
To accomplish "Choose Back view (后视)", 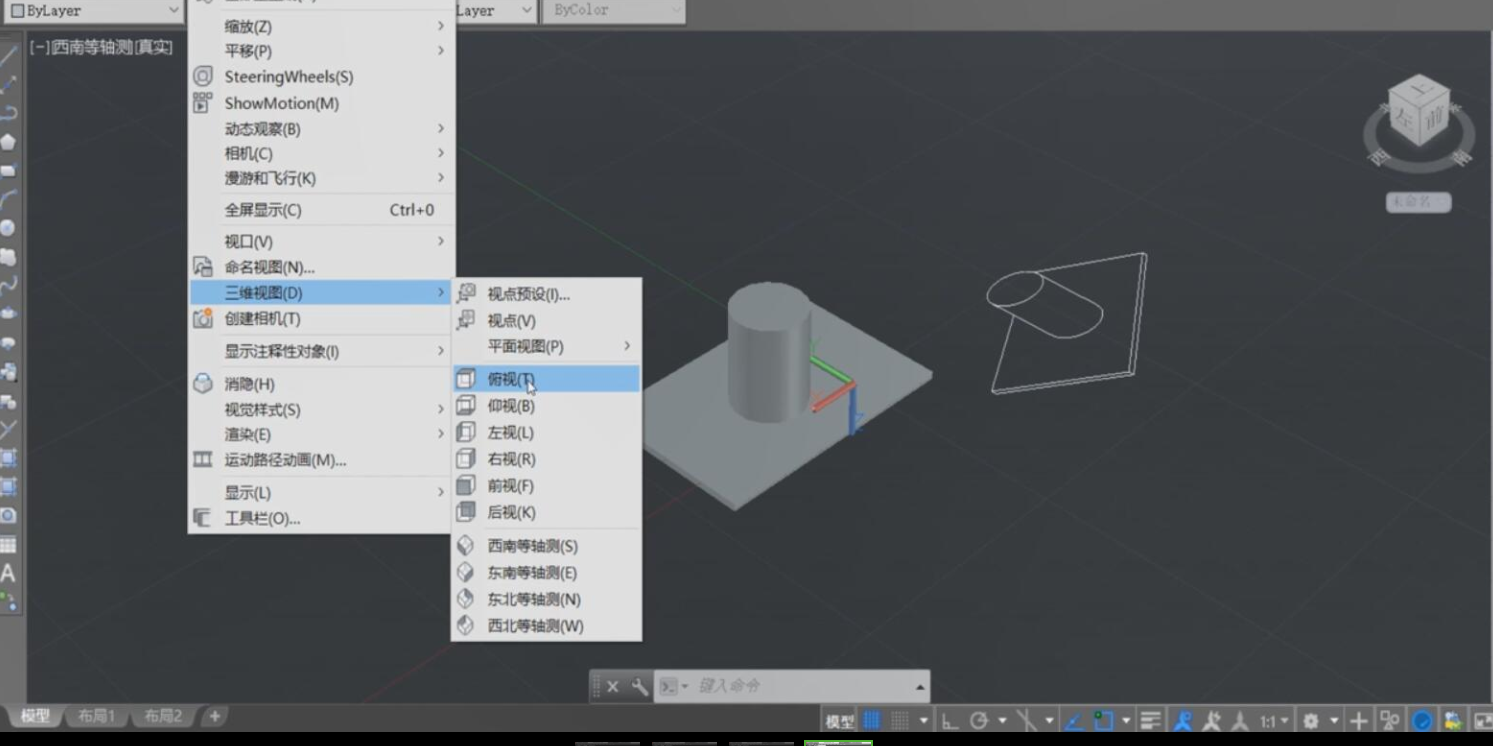I will point(546,512).
